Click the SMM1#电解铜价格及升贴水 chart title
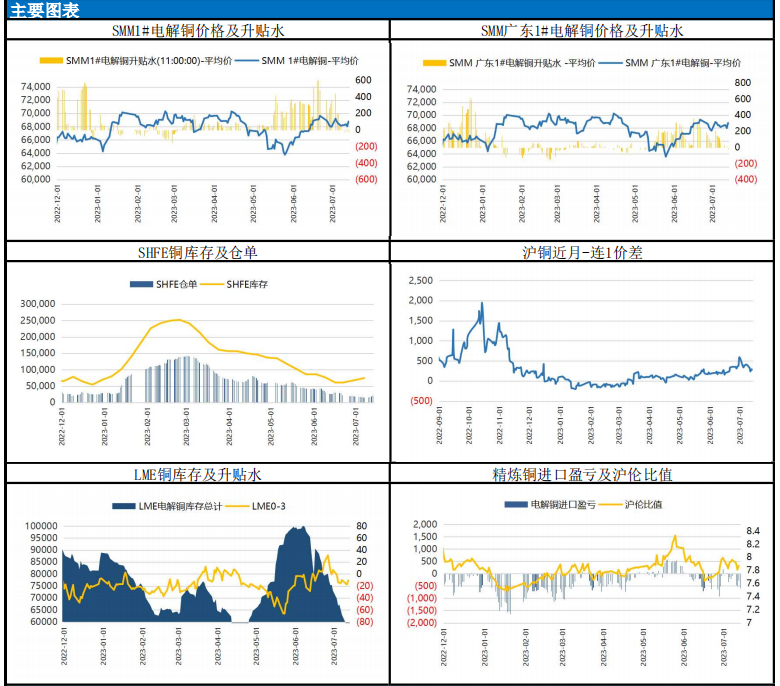The height and width of the screenshot is (686, 780). tap(197, 31)
